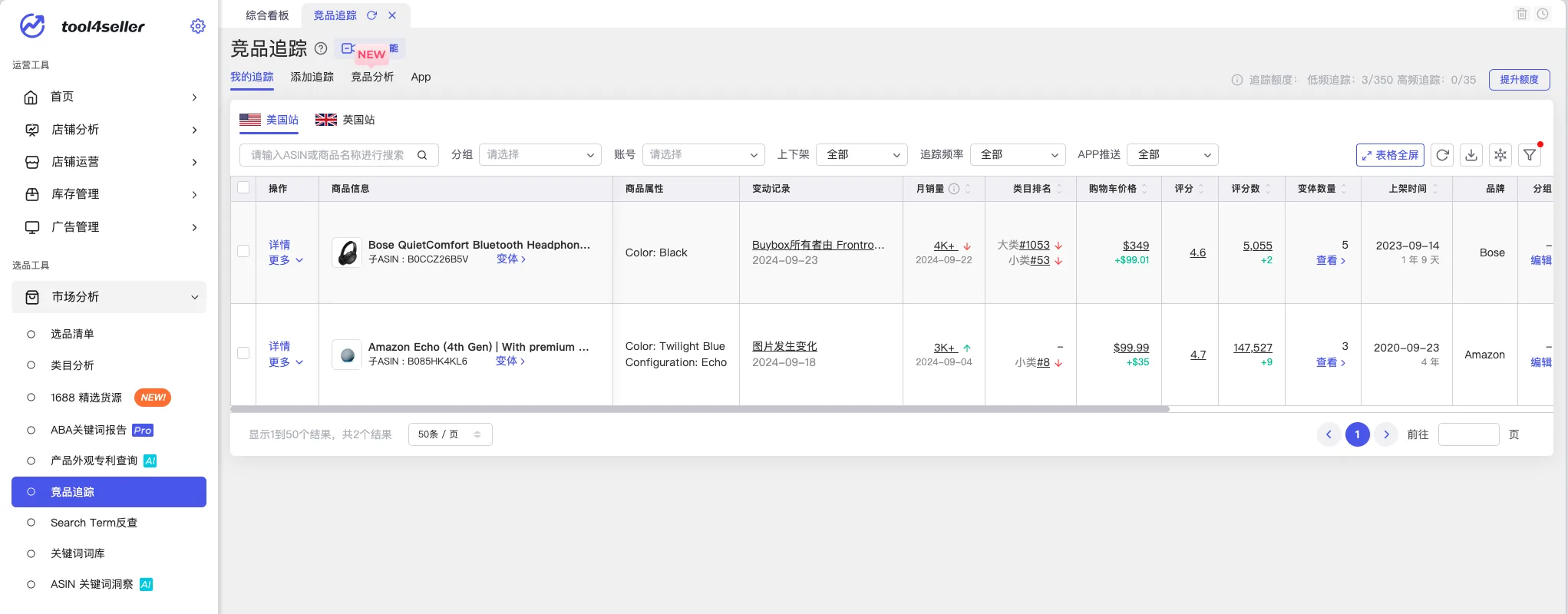This screenshot has height=614, width=1568.
Task: Sort by 上架时间 column
Action: pyautogui.click(x=1435, y=189)
